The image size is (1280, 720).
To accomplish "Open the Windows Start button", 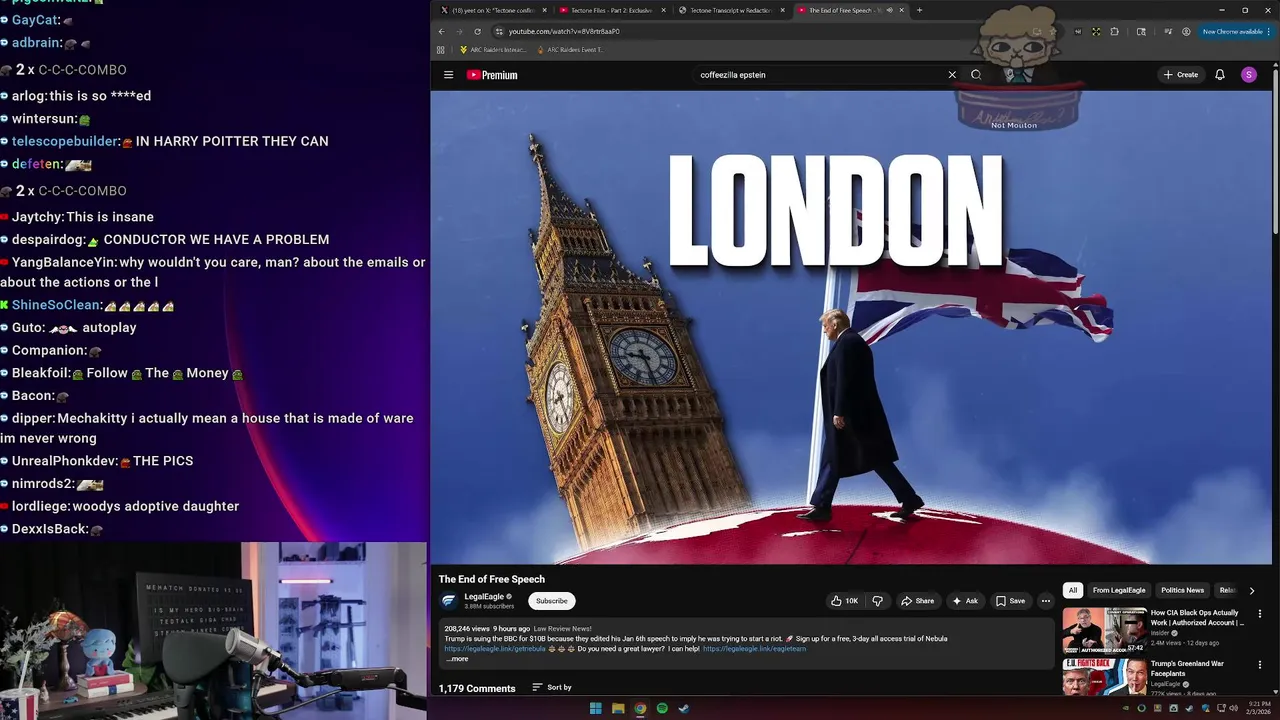I will click(596, 708).
